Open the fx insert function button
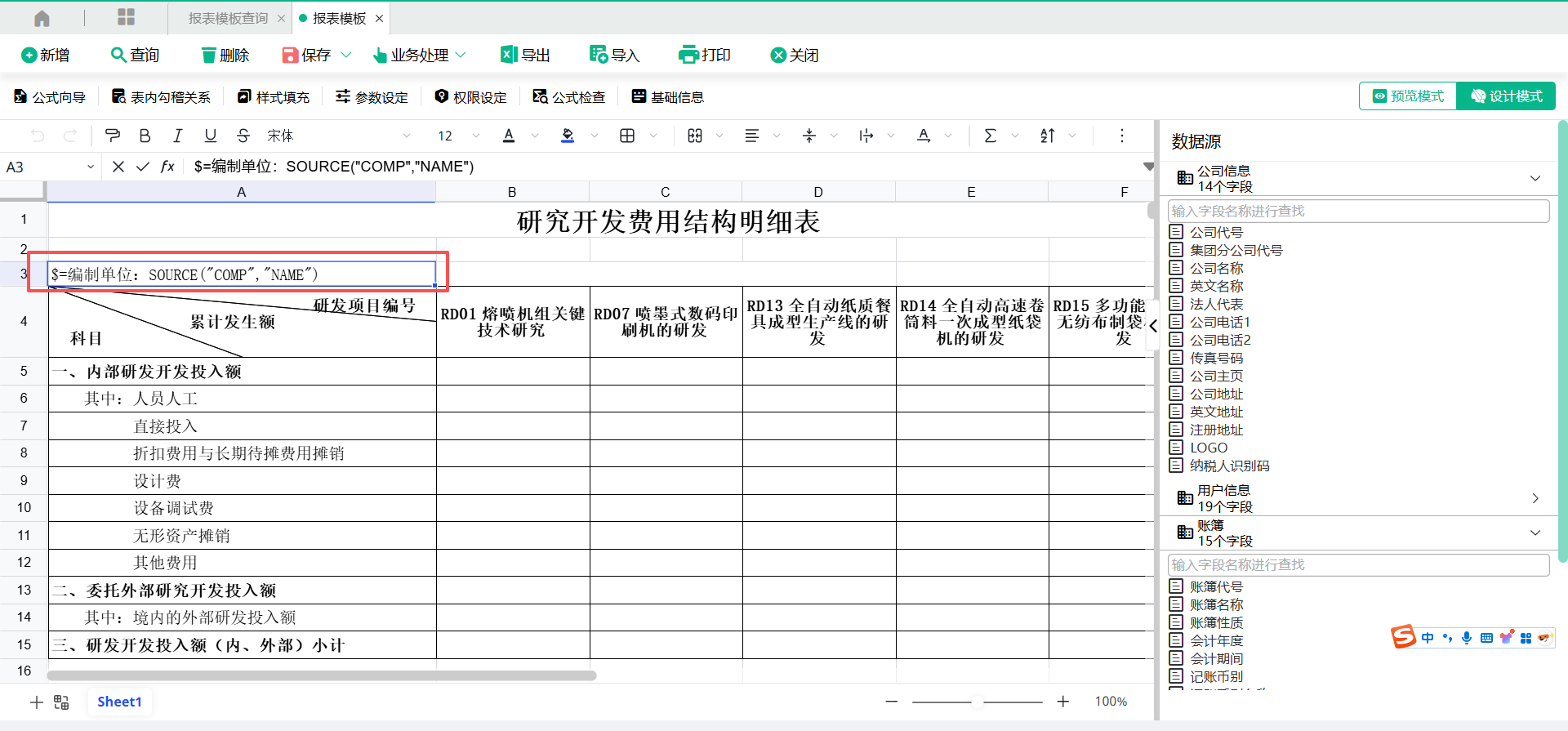 point(167,167)
